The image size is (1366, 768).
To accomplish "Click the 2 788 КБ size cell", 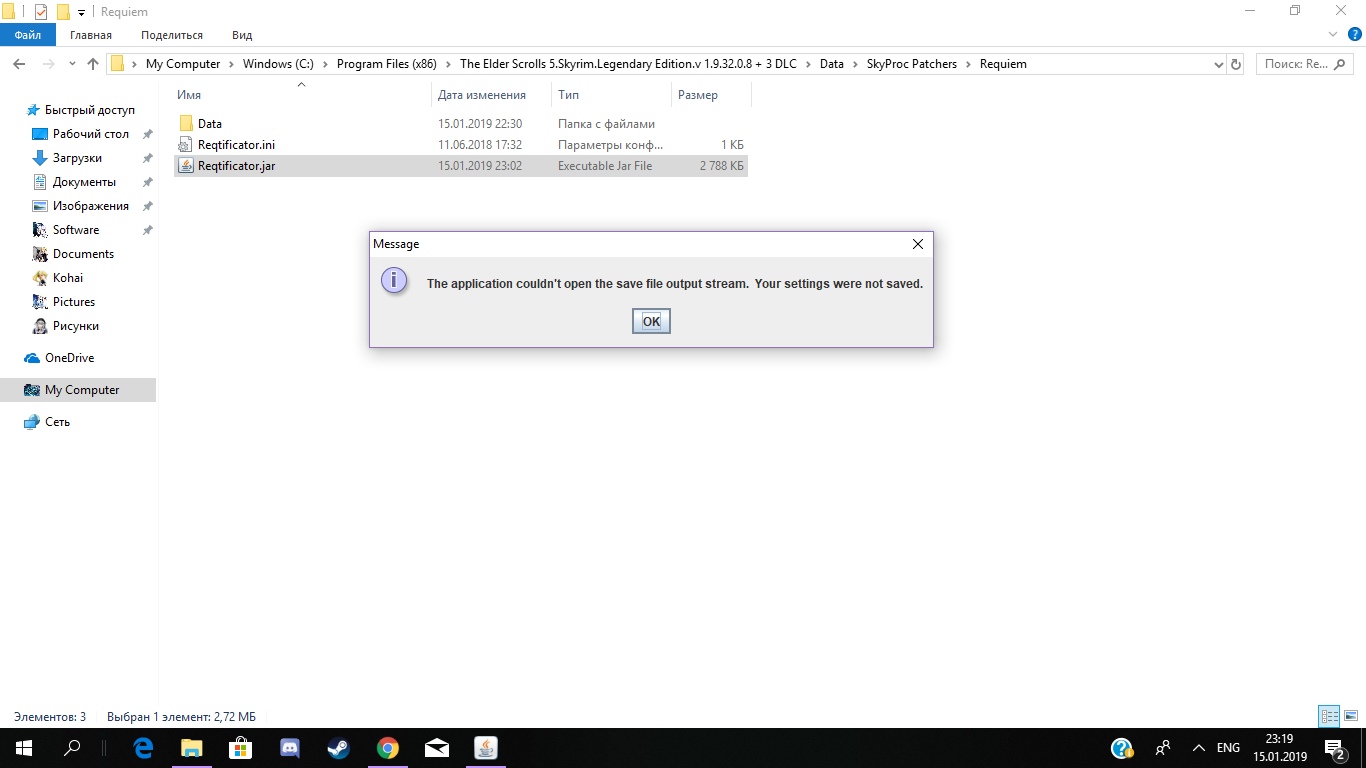I will tap(722, 166).
